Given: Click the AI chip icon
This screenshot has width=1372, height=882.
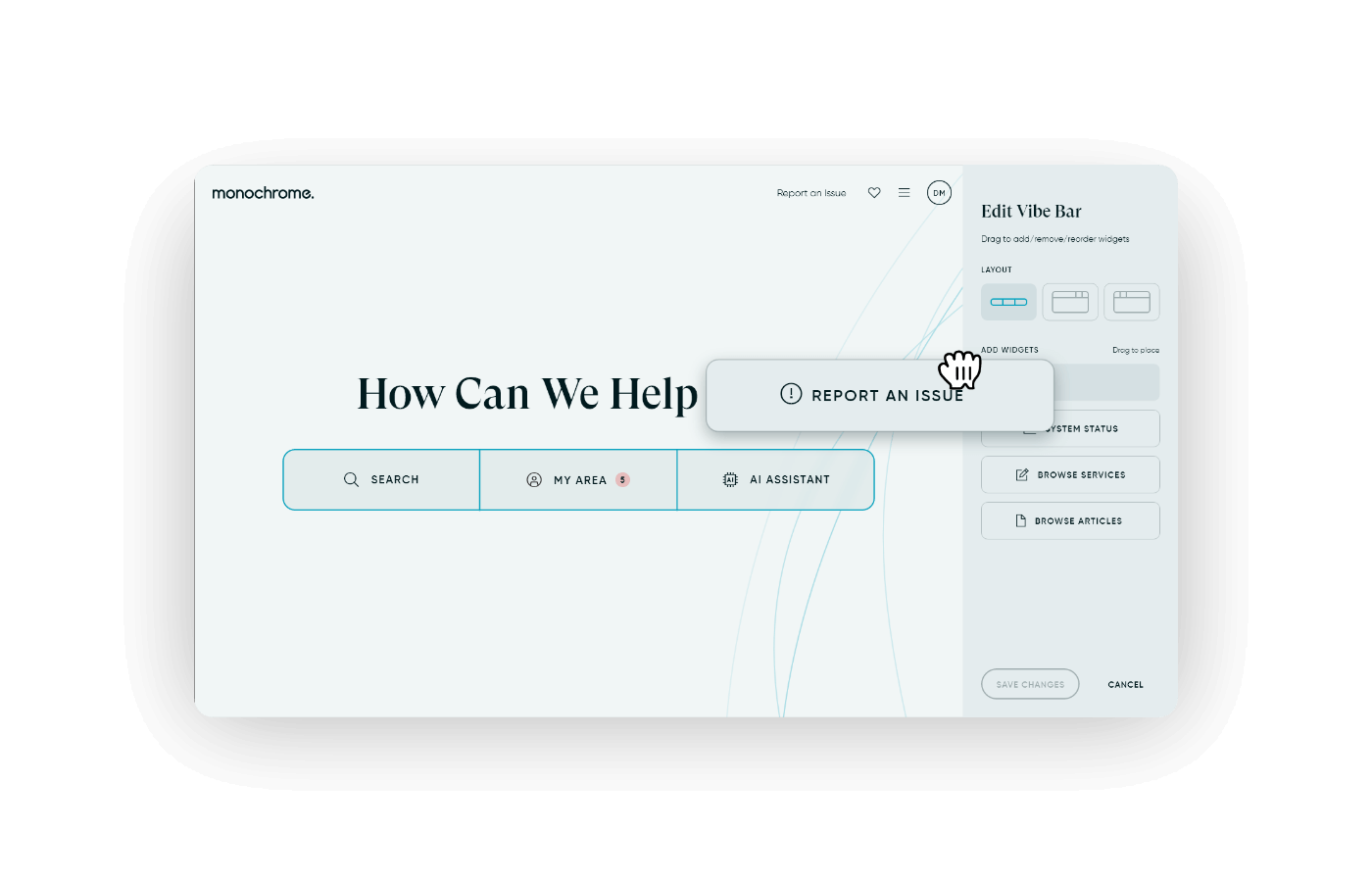Looking at the screenshot, I should 730,479.
